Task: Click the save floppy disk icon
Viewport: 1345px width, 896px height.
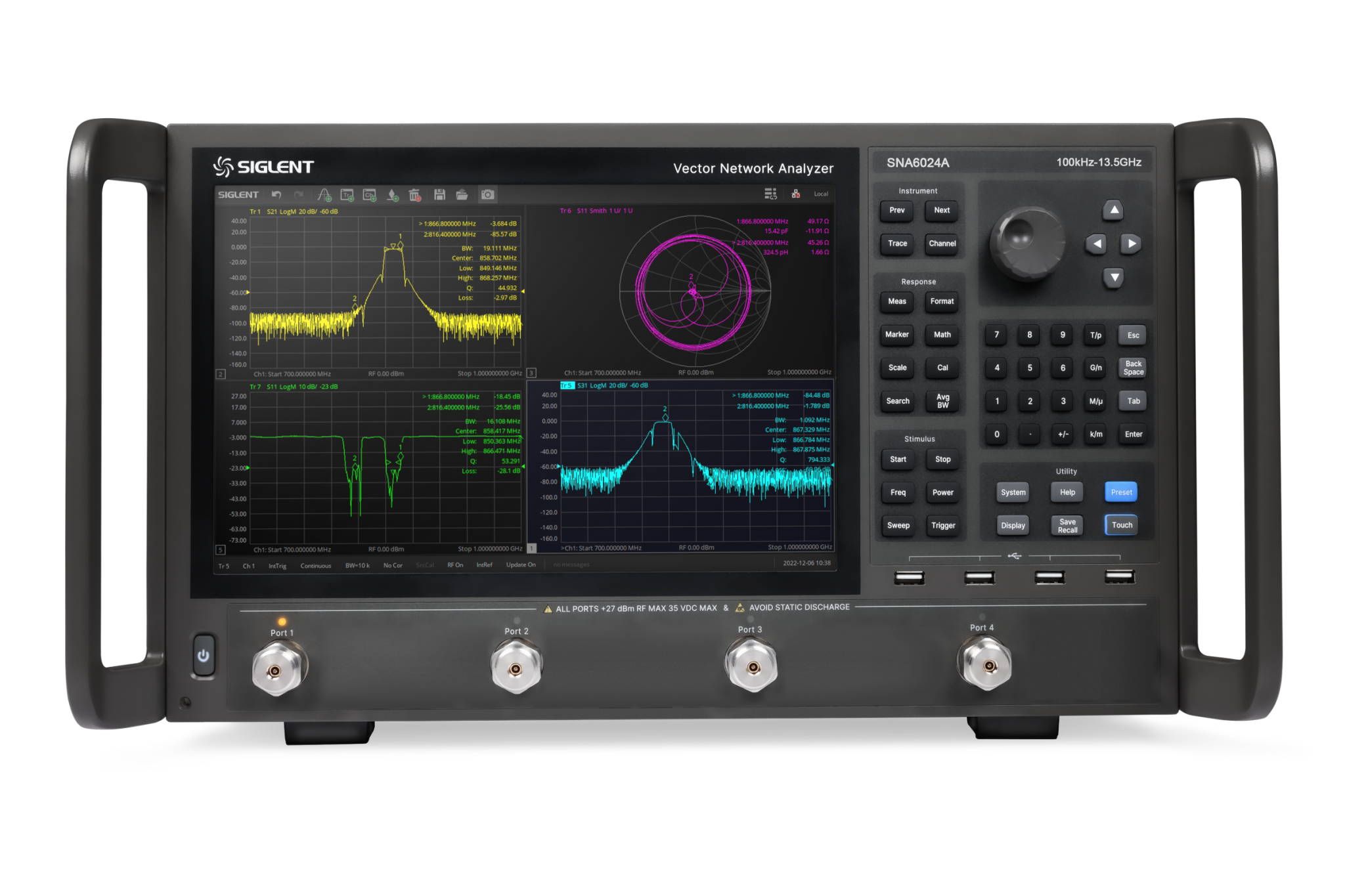Action: (440, 195)
